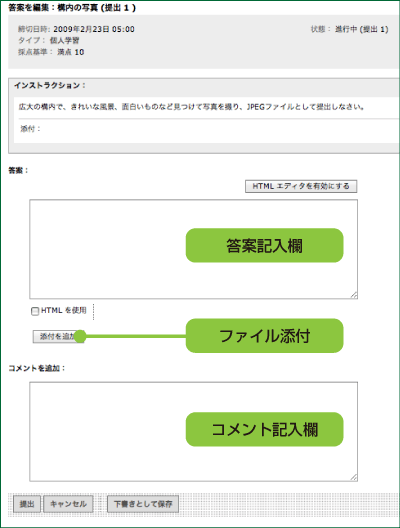
Task: Click the green dot on the attach button
Action: (80, 336)
